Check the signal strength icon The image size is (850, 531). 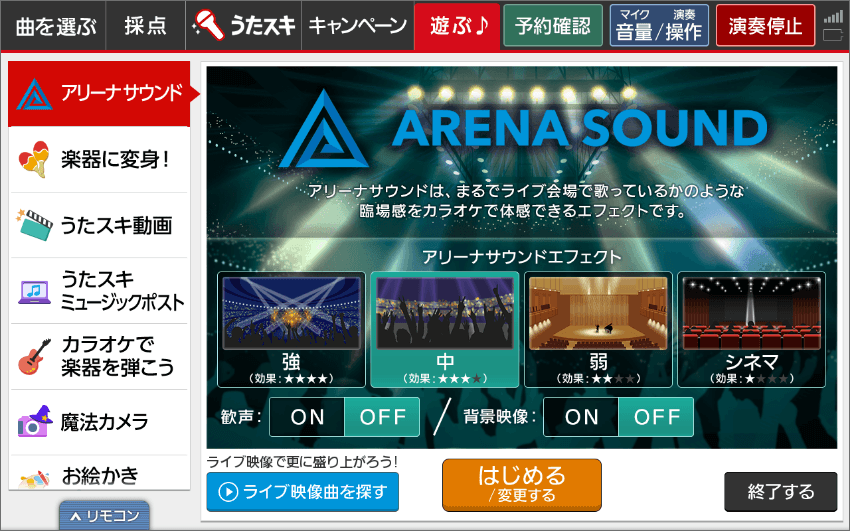pyautogui.click(x=833, y=17)
